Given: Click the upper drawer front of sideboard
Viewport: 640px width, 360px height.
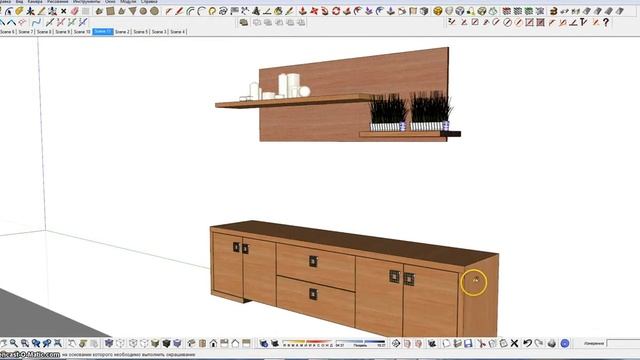Looking at the screenshot, I should pos(316,267).
